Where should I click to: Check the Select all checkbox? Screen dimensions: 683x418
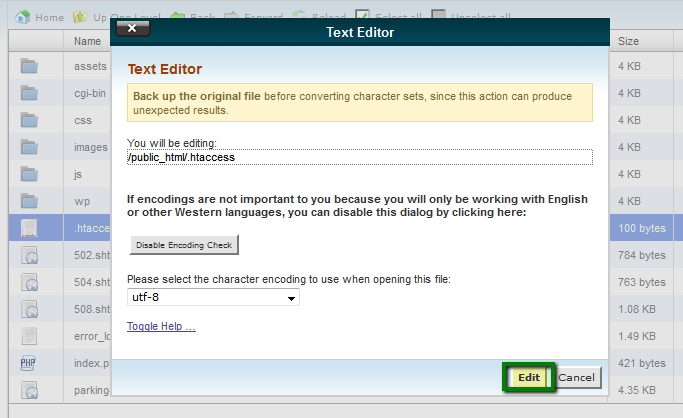click(x=362, y=17)
